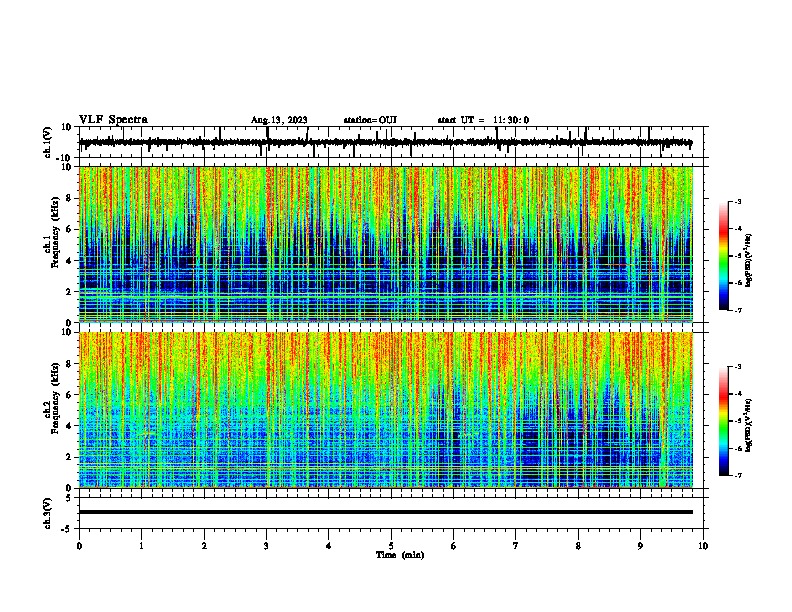Click time tick label 9 on x-axis

[x=640, y=546]
